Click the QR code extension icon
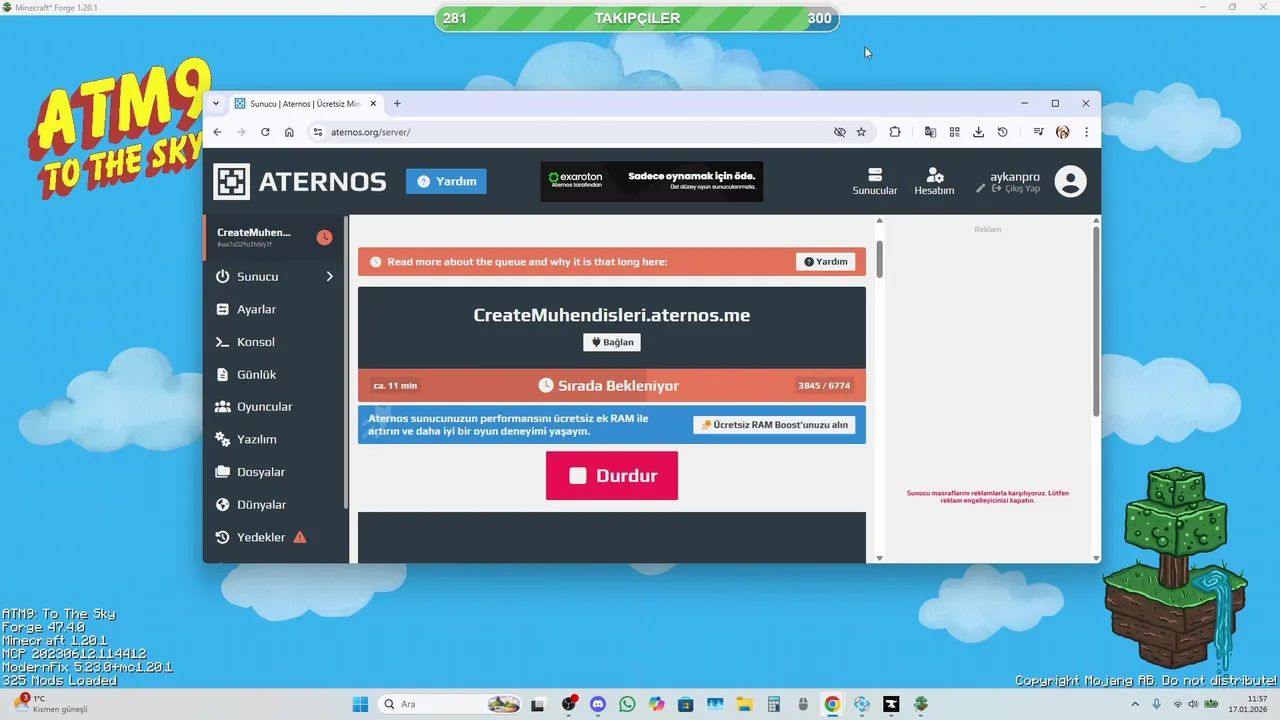 click(x=954, y=132)
